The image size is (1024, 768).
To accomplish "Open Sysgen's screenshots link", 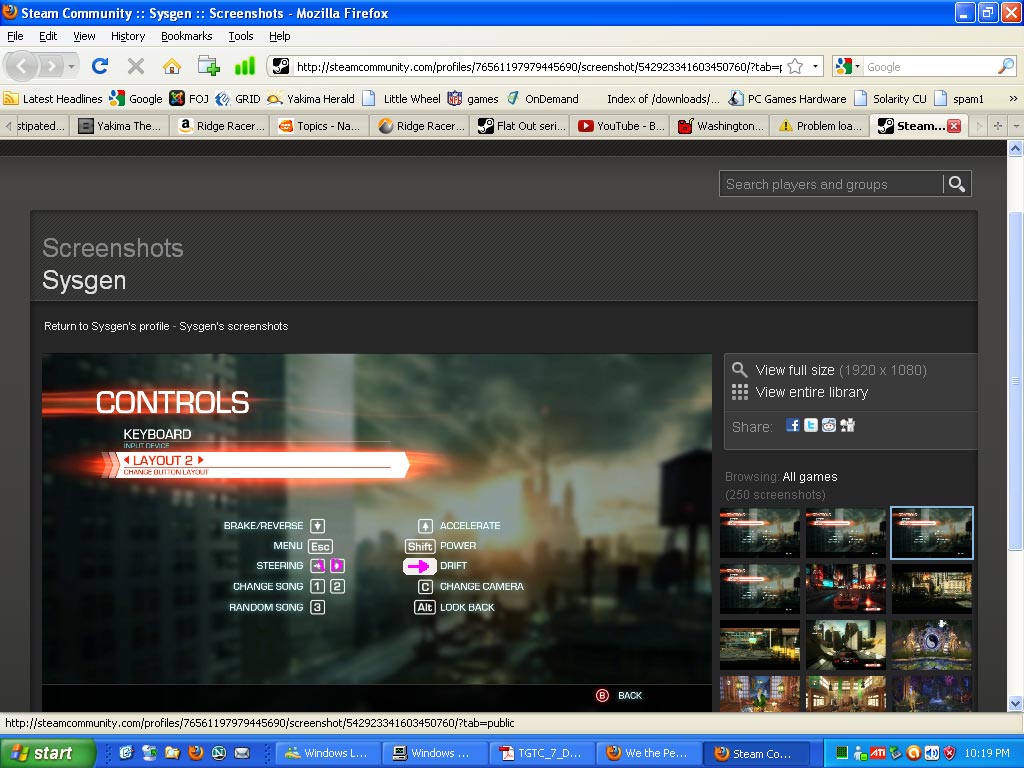I will point(234,326).
